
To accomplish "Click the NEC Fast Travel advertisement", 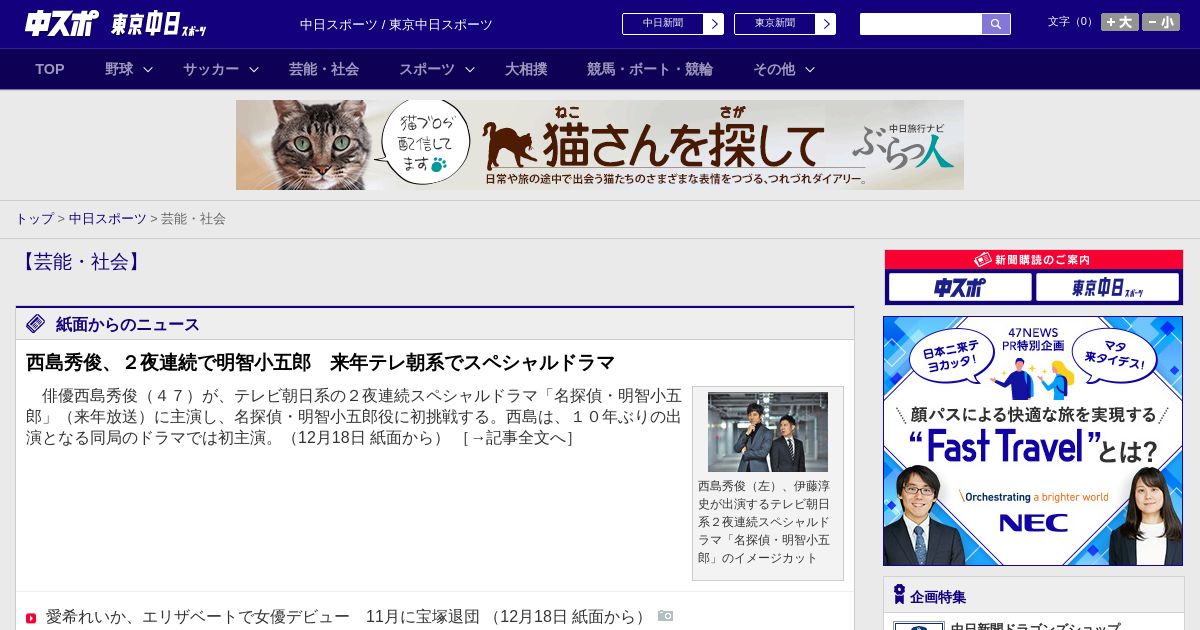I will point(1033,441).
